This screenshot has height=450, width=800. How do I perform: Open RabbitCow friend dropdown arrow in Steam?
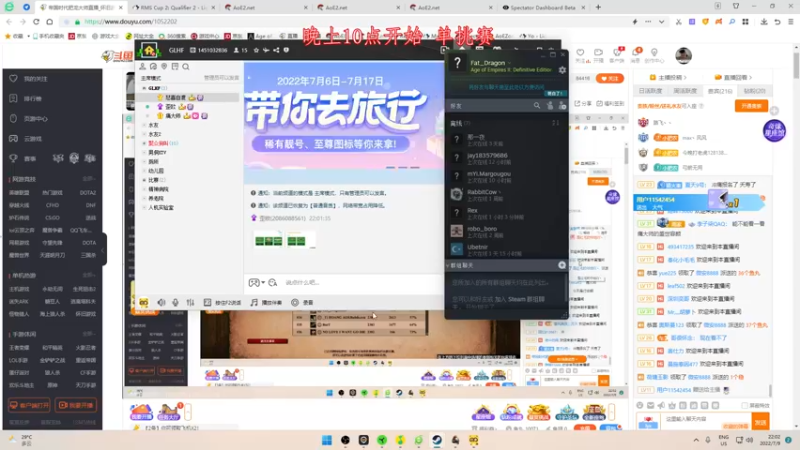(x=499, y=192)
